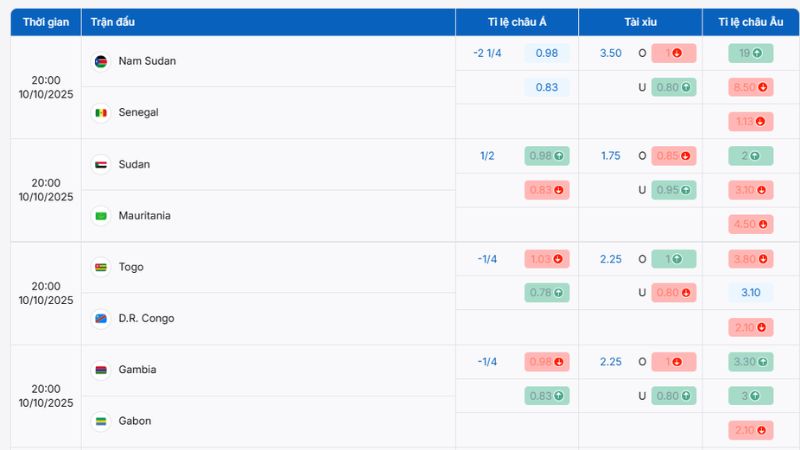Select the Tài xỉu column header
800x450 pixels.
pos(640,22)
